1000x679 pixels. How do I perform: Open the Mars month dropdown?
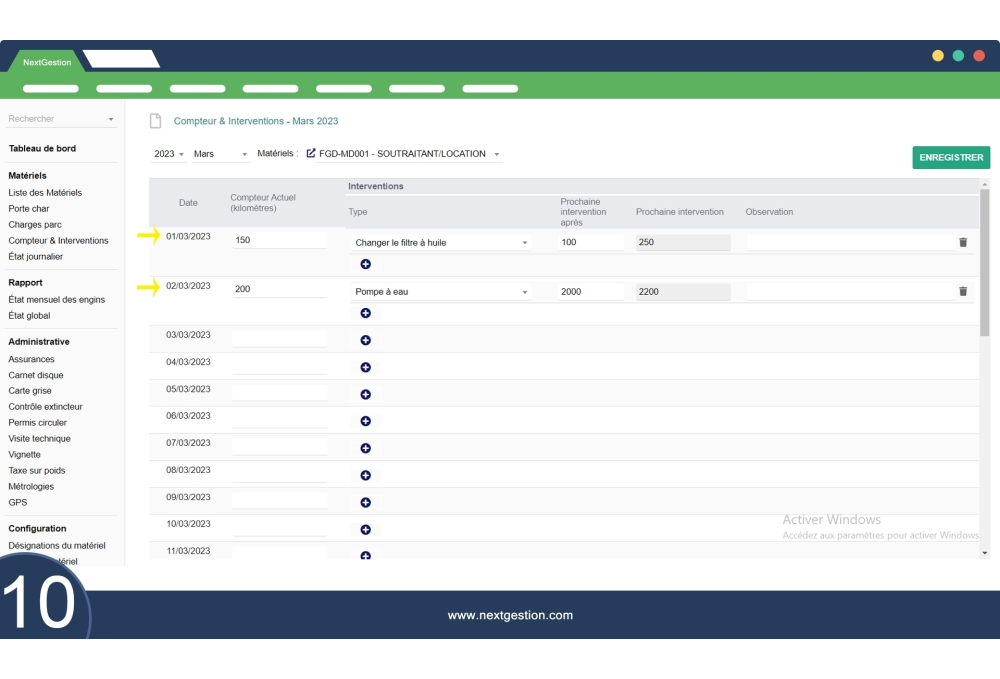220,154
